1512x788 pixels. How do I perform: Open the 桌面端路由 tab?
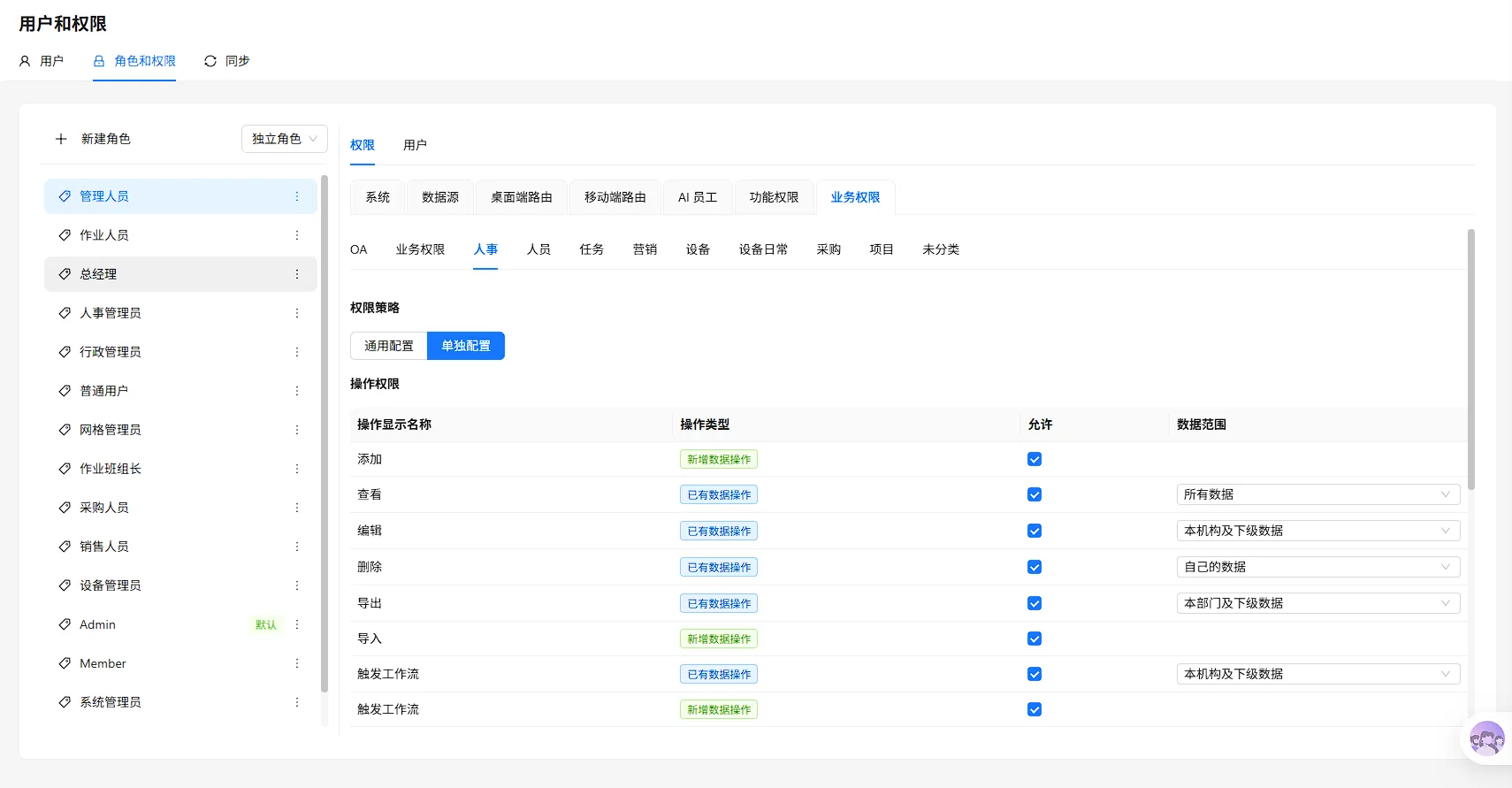[x=522, y=197]
